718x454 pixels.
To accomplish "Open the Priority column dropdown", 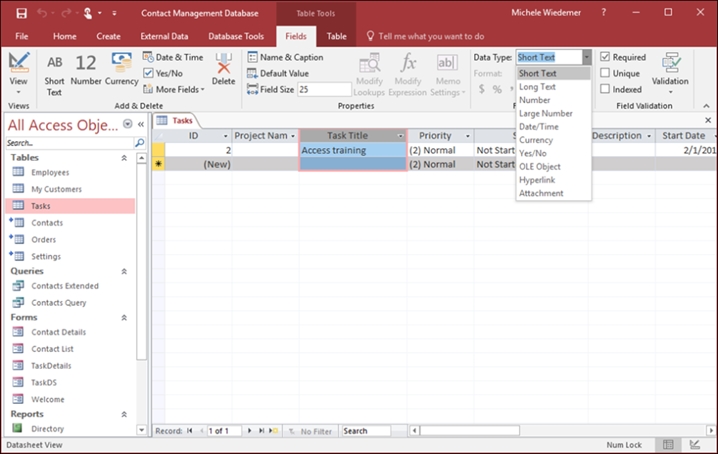I will coord(468,136).
